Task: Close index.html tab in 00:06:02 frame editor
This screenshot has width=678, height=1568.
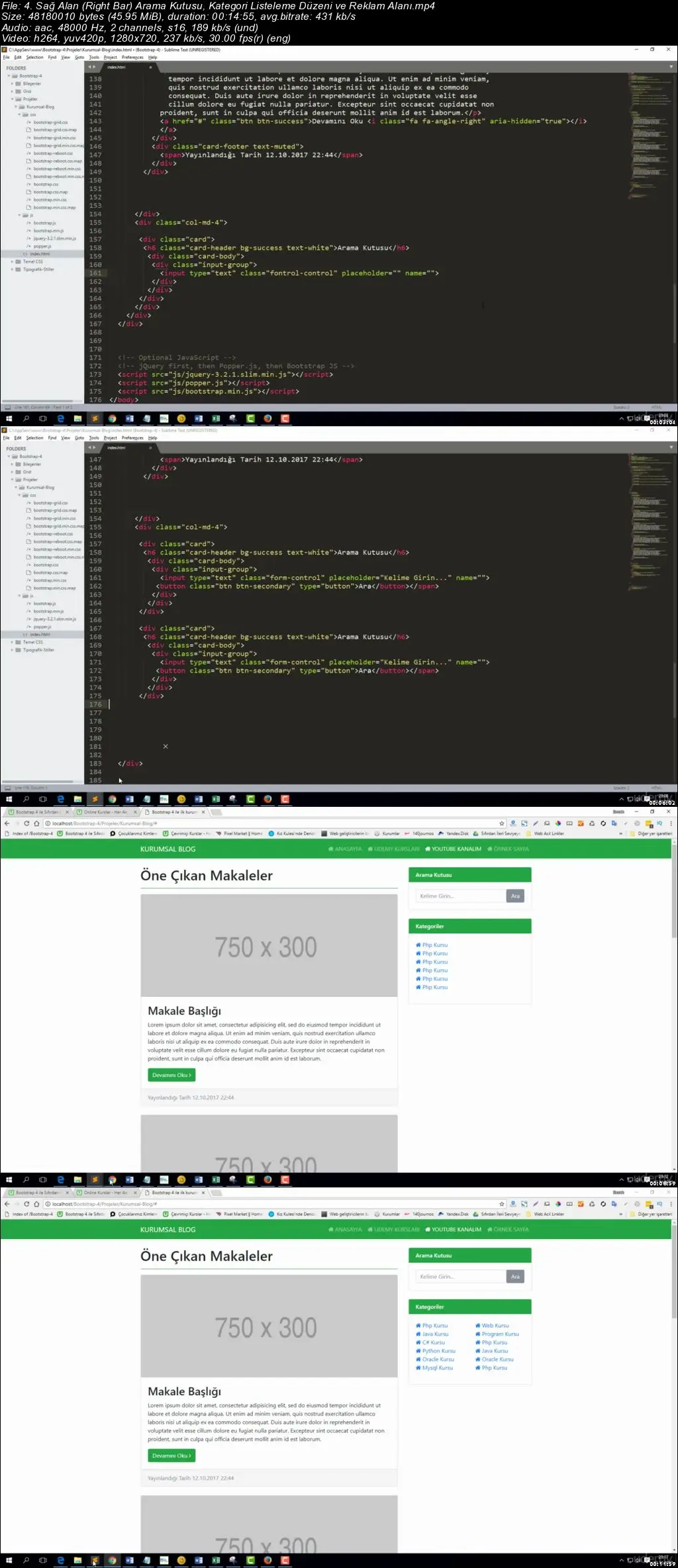Action: tap(150, 447)
